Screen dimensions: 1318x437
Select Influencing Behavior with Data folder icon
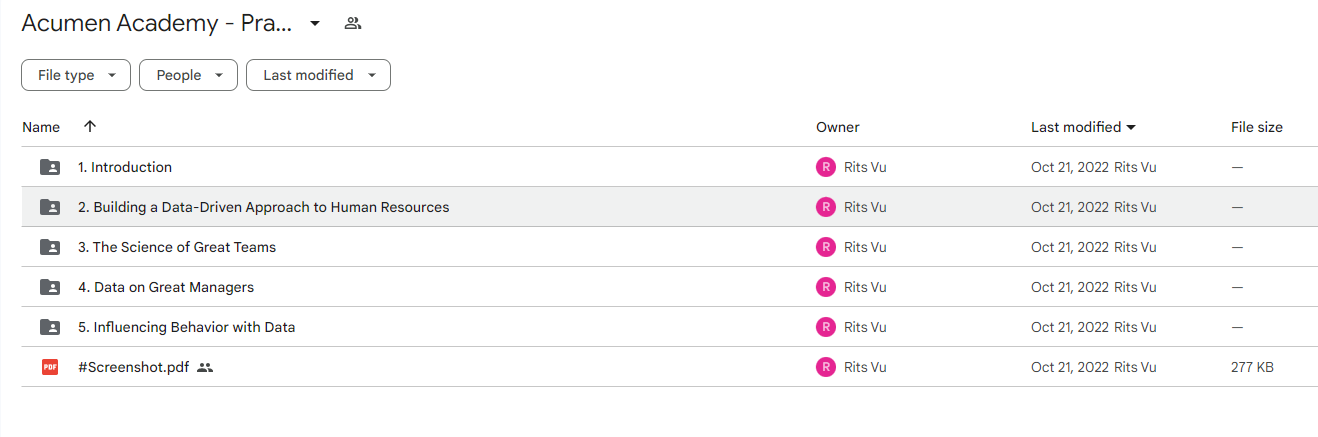[x=50, y=327]
